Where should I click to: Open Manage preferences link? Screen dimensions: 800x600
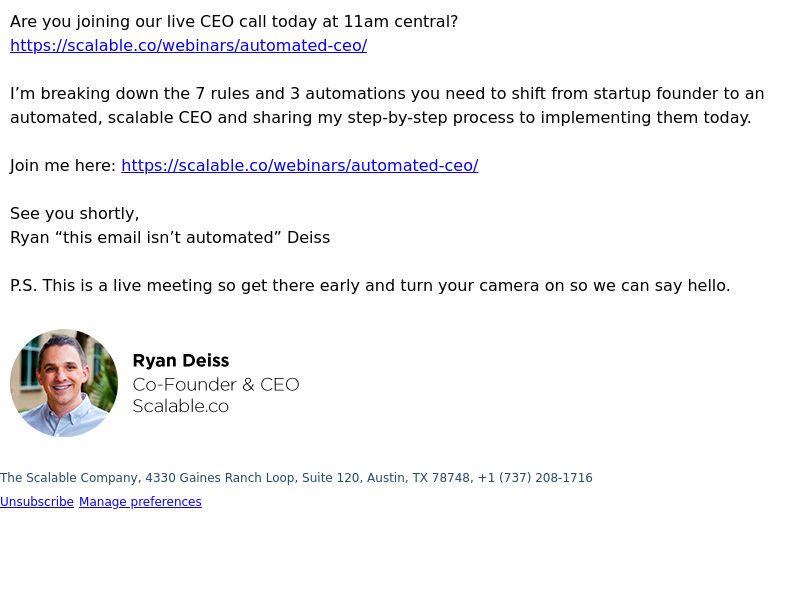pyautogui.click(x=140, y=502)
